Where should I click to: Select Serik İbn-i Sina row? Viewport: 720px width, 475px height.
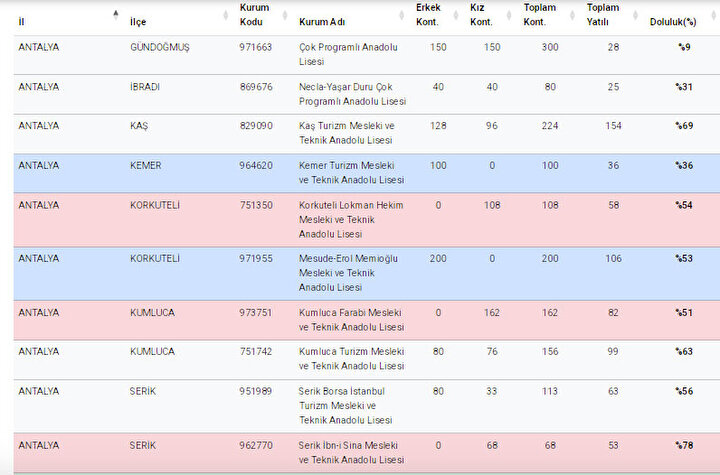point(367,453)
